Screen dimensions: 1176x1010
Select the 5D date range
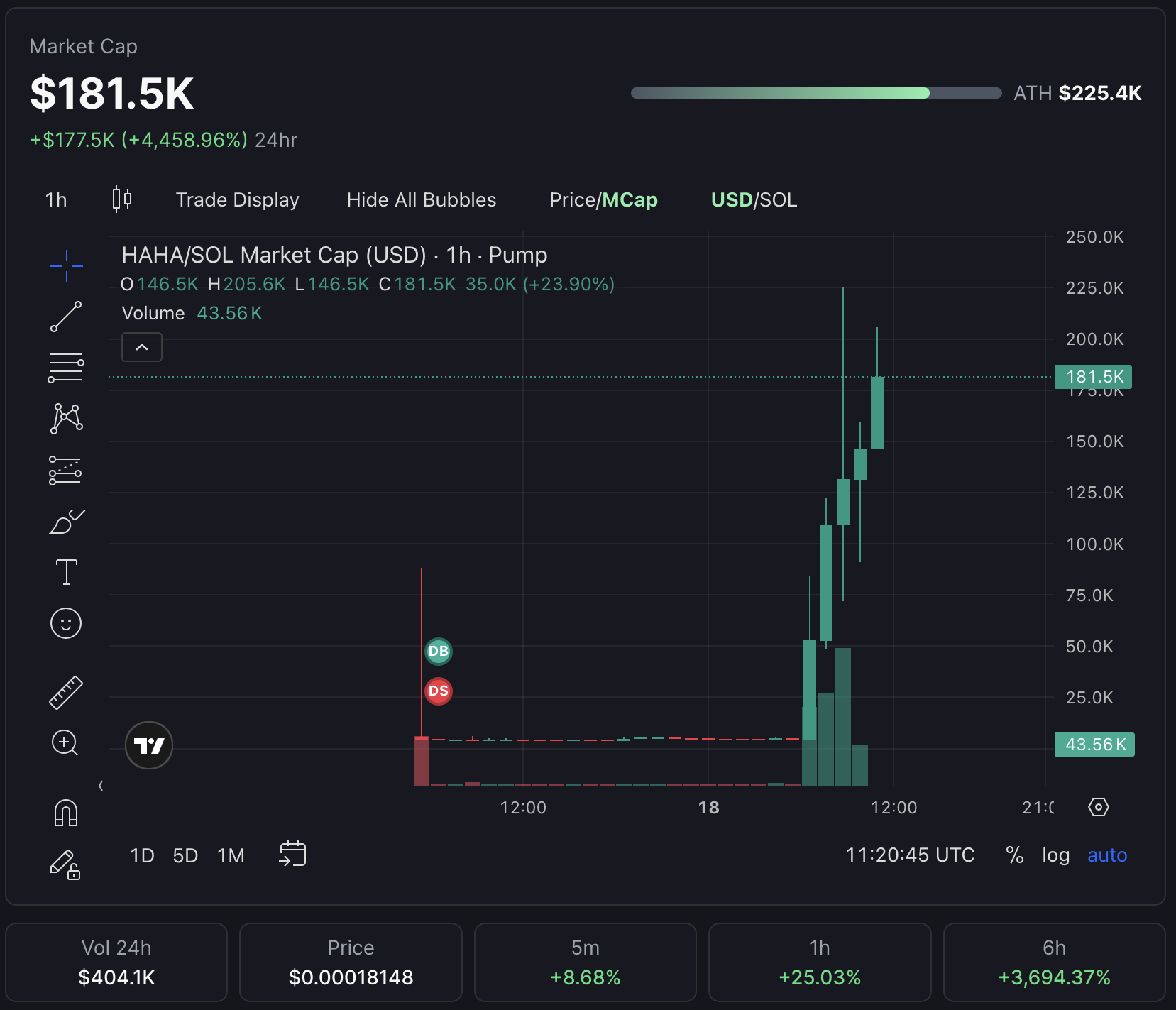click(185, 855)
